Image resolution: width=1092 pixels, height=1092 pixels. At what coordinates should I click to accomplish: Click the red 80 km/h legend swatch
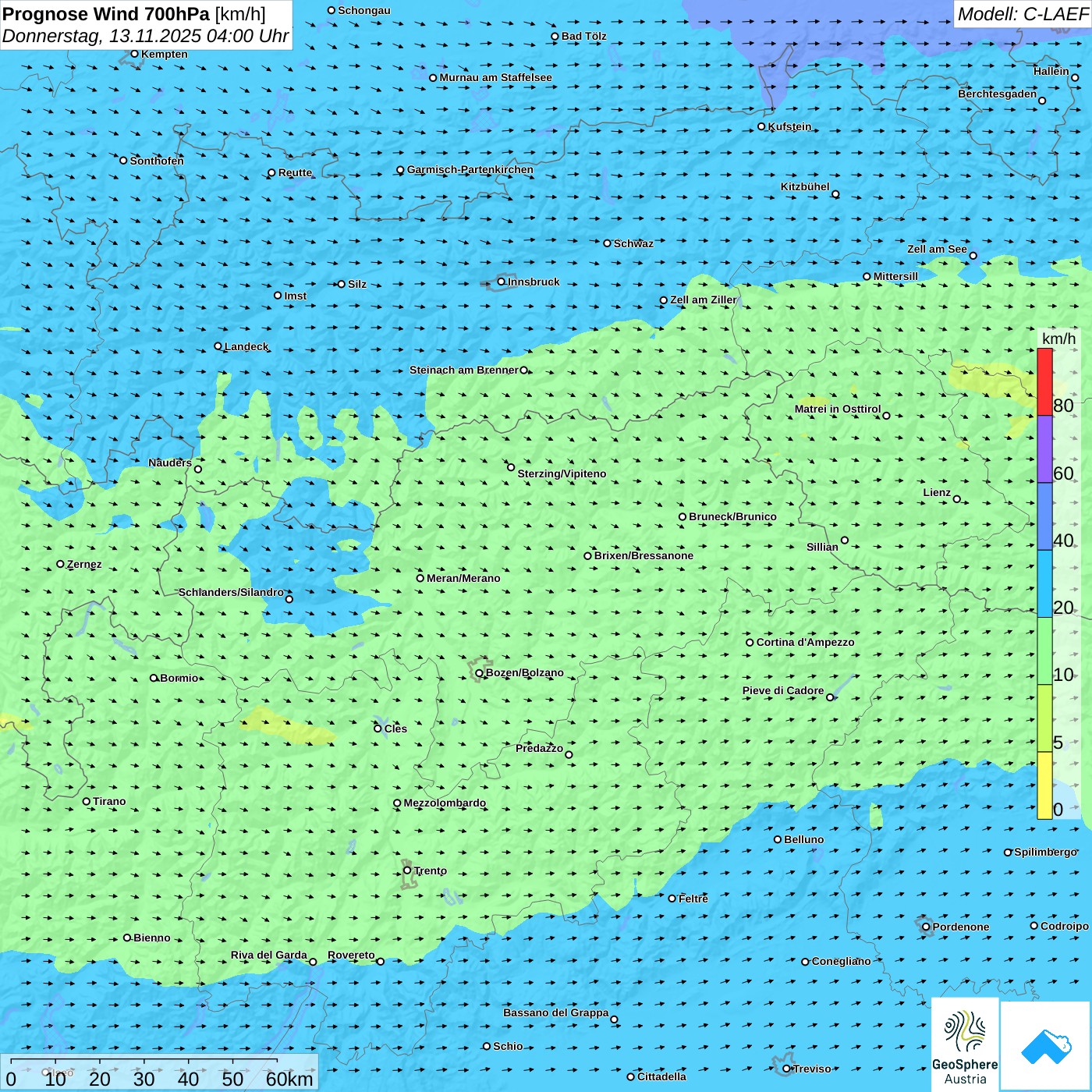[1044, 381]
